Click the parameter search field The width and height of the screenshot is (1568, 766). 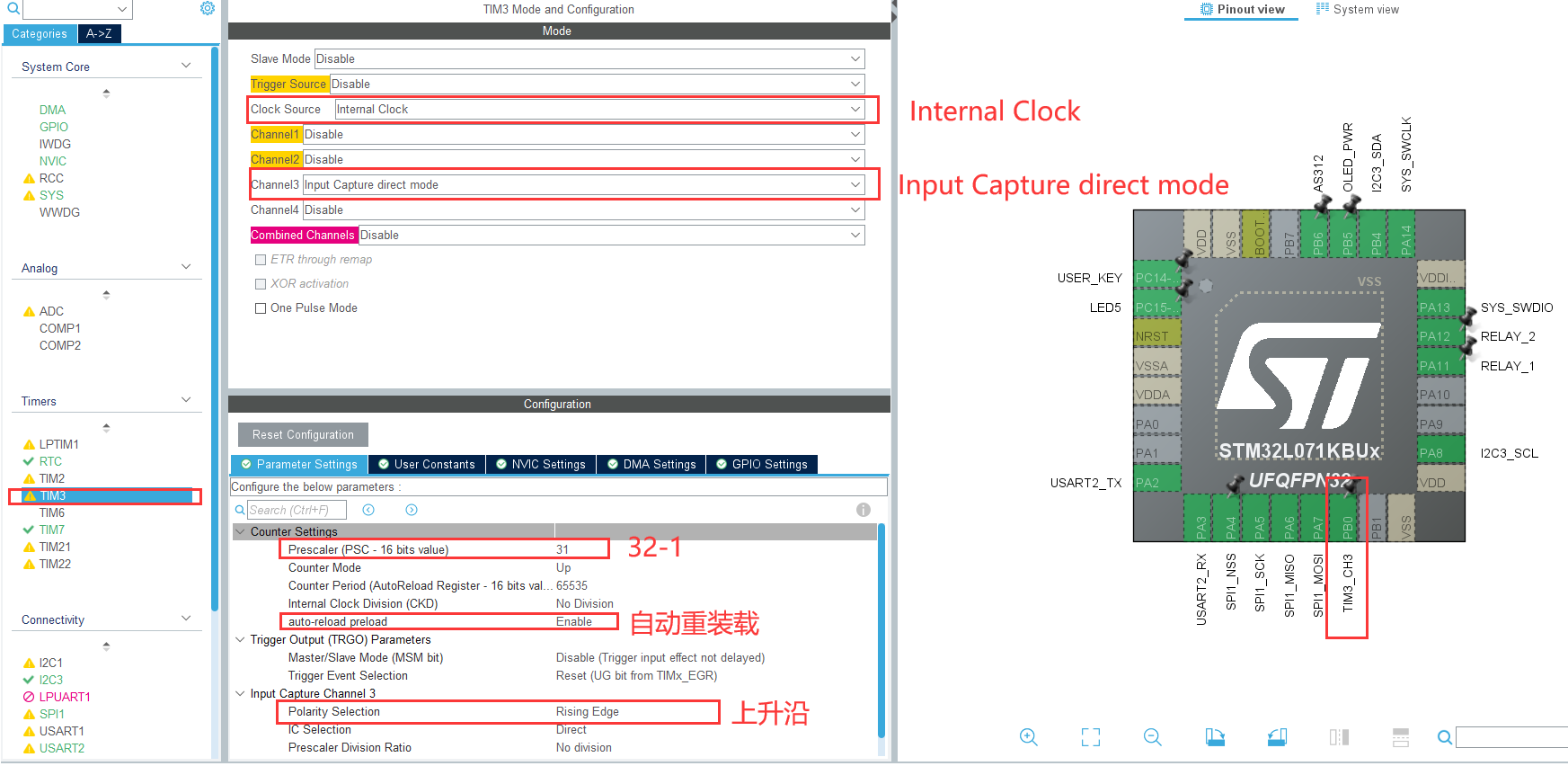[297, 510]
